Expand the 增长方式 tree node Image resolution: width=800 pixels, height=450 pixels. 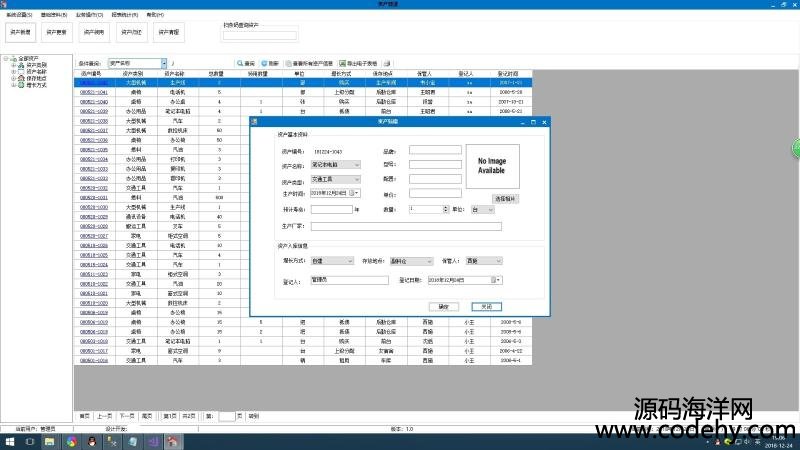[x=13, y=85]
